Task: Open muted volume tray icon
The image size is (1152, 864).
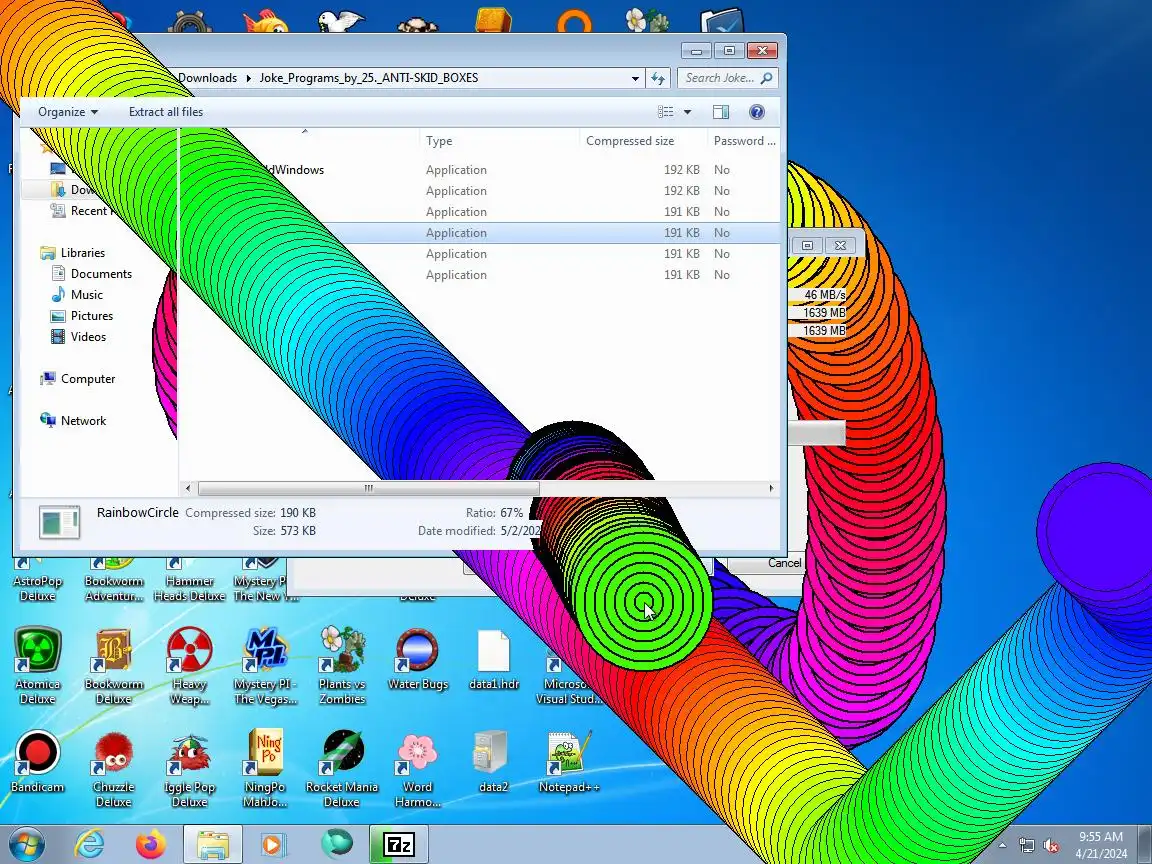Action: pos(1051,846)
